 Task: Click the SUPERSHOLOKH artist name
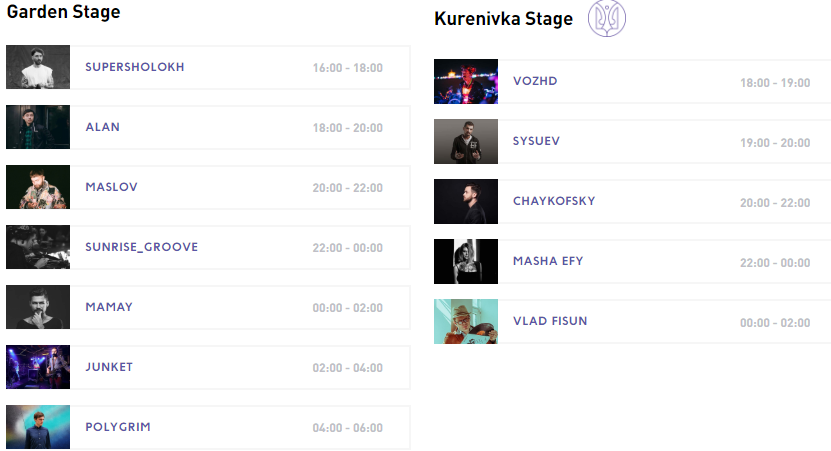[134, 67]
